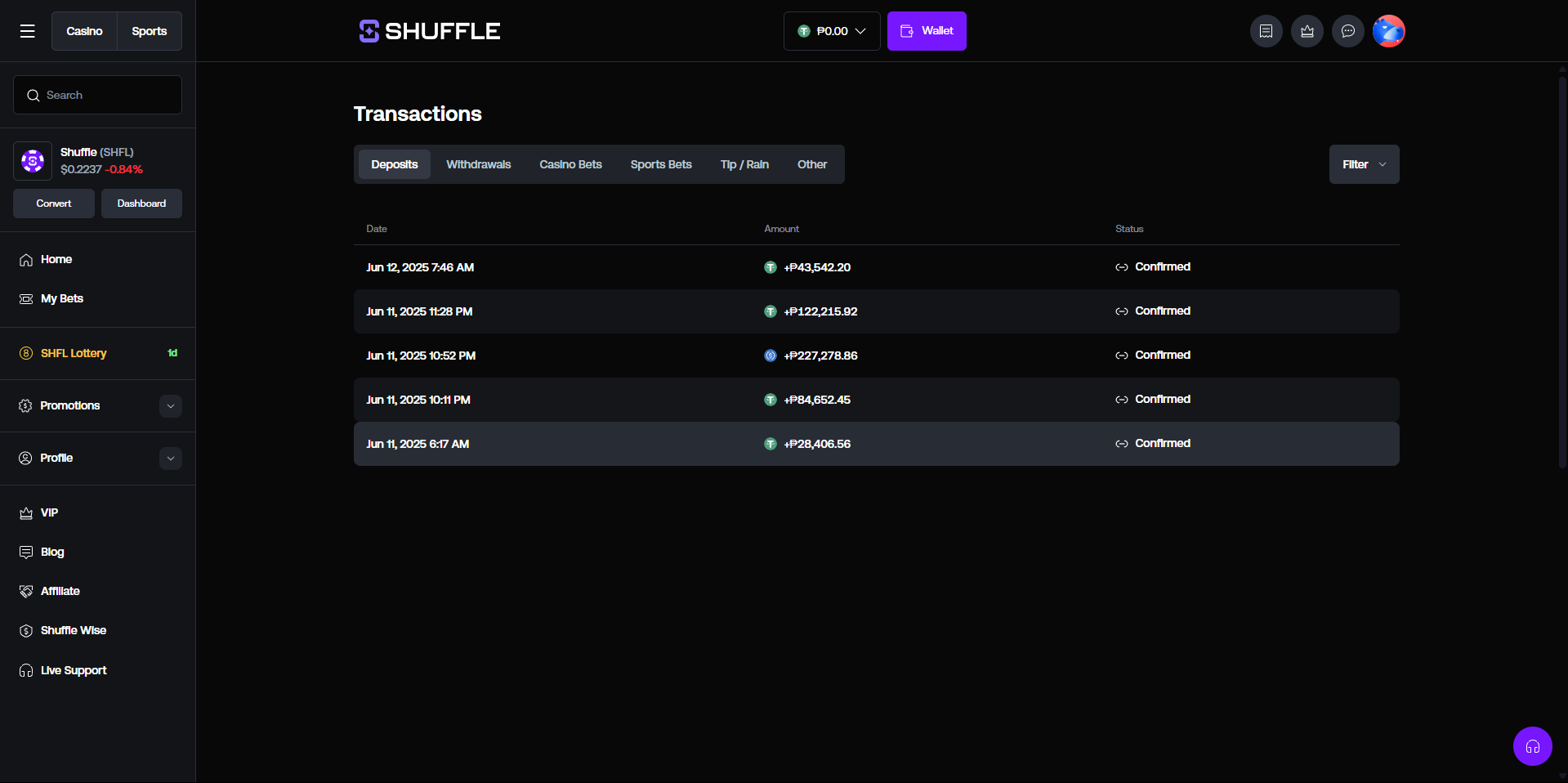Switch to the Other tab

(x=812, y=164)
